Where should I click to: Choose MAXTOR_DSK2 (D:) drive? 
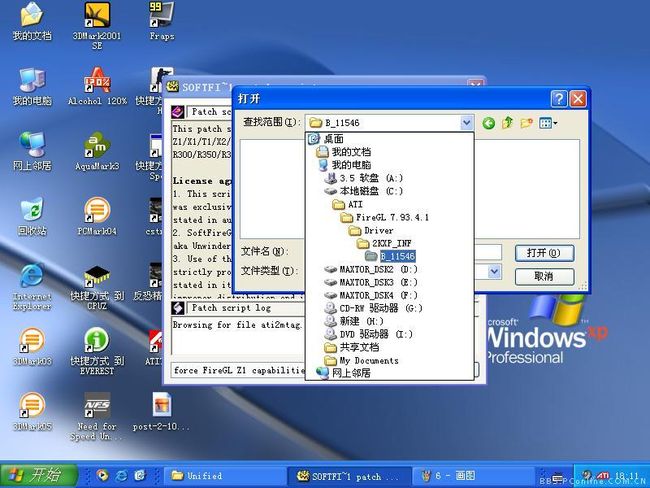[371, 269]
